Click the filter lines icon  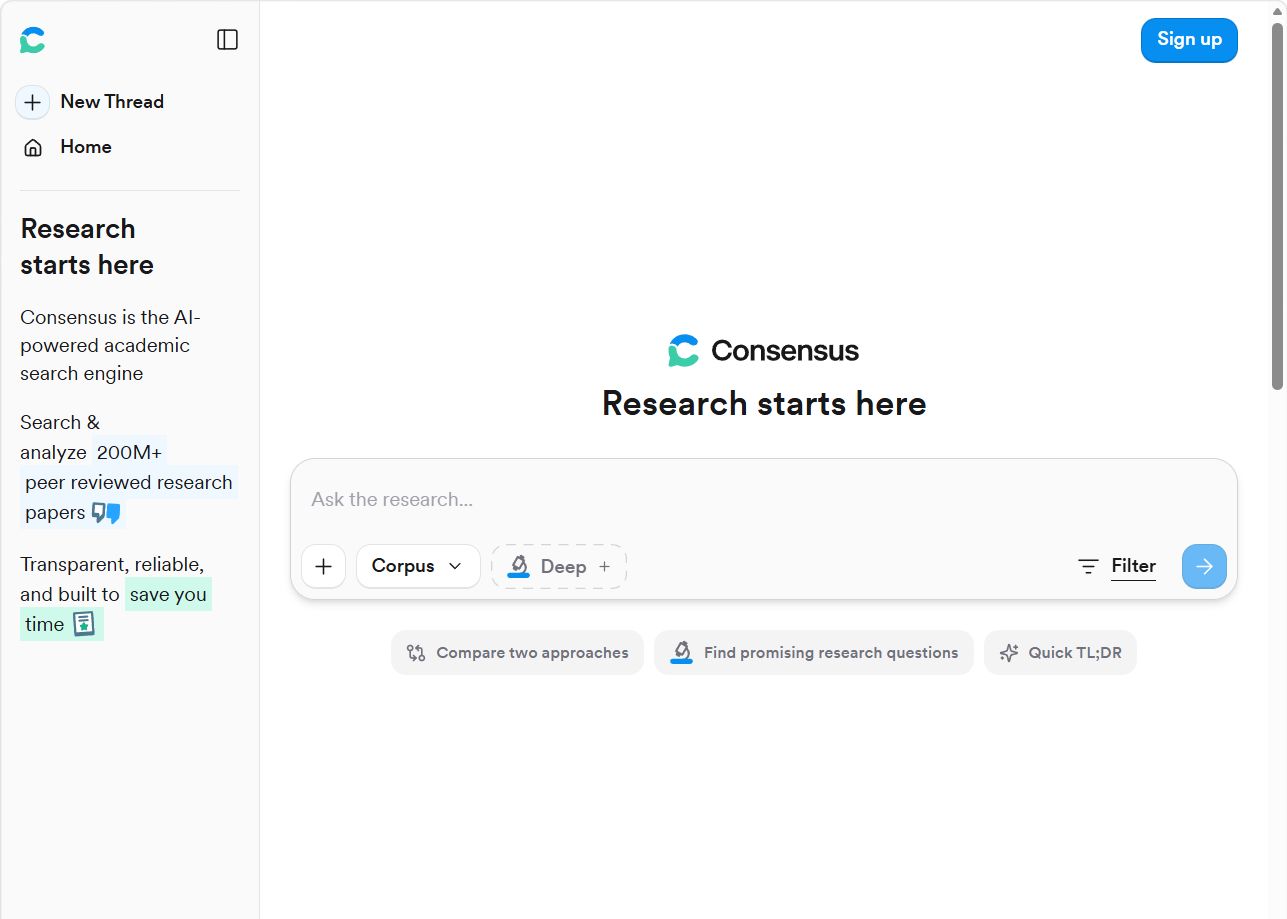click(x=1088, y=566)
